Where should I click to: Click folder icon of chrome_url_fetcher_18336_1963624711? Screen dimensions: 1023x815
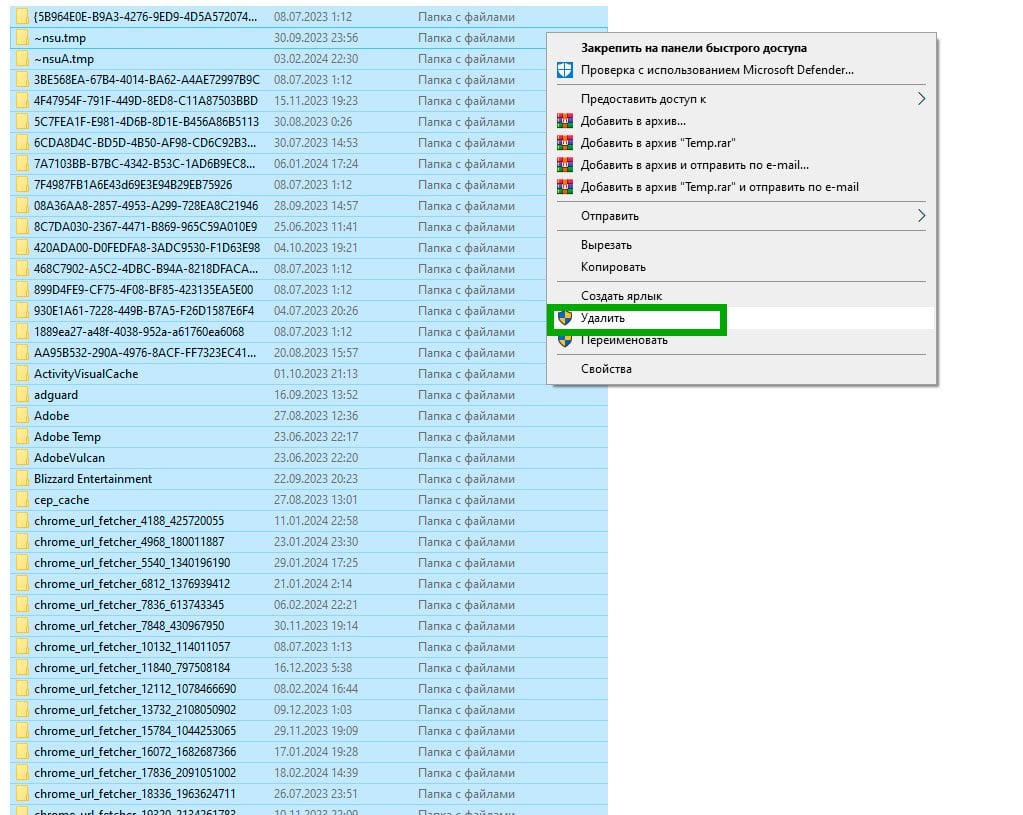coord(22,793)
